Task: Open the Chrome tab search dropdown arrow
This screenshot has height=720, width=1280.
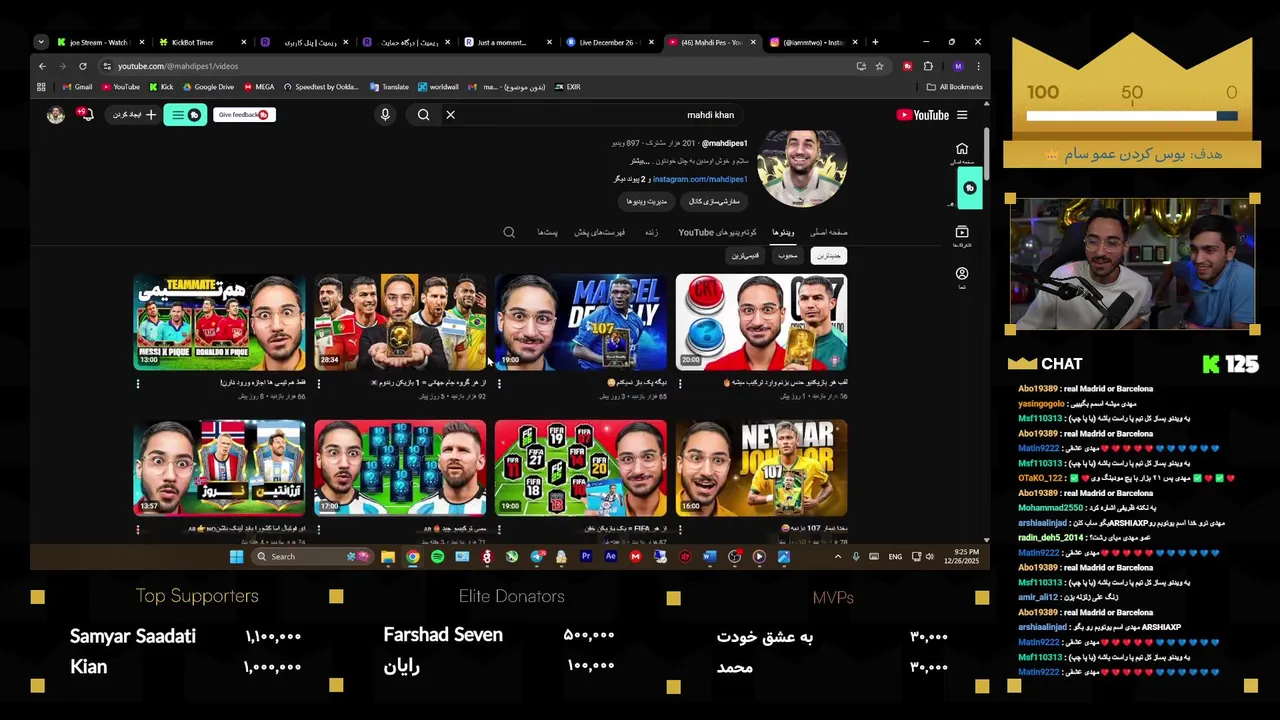Action: click(41, 42)
